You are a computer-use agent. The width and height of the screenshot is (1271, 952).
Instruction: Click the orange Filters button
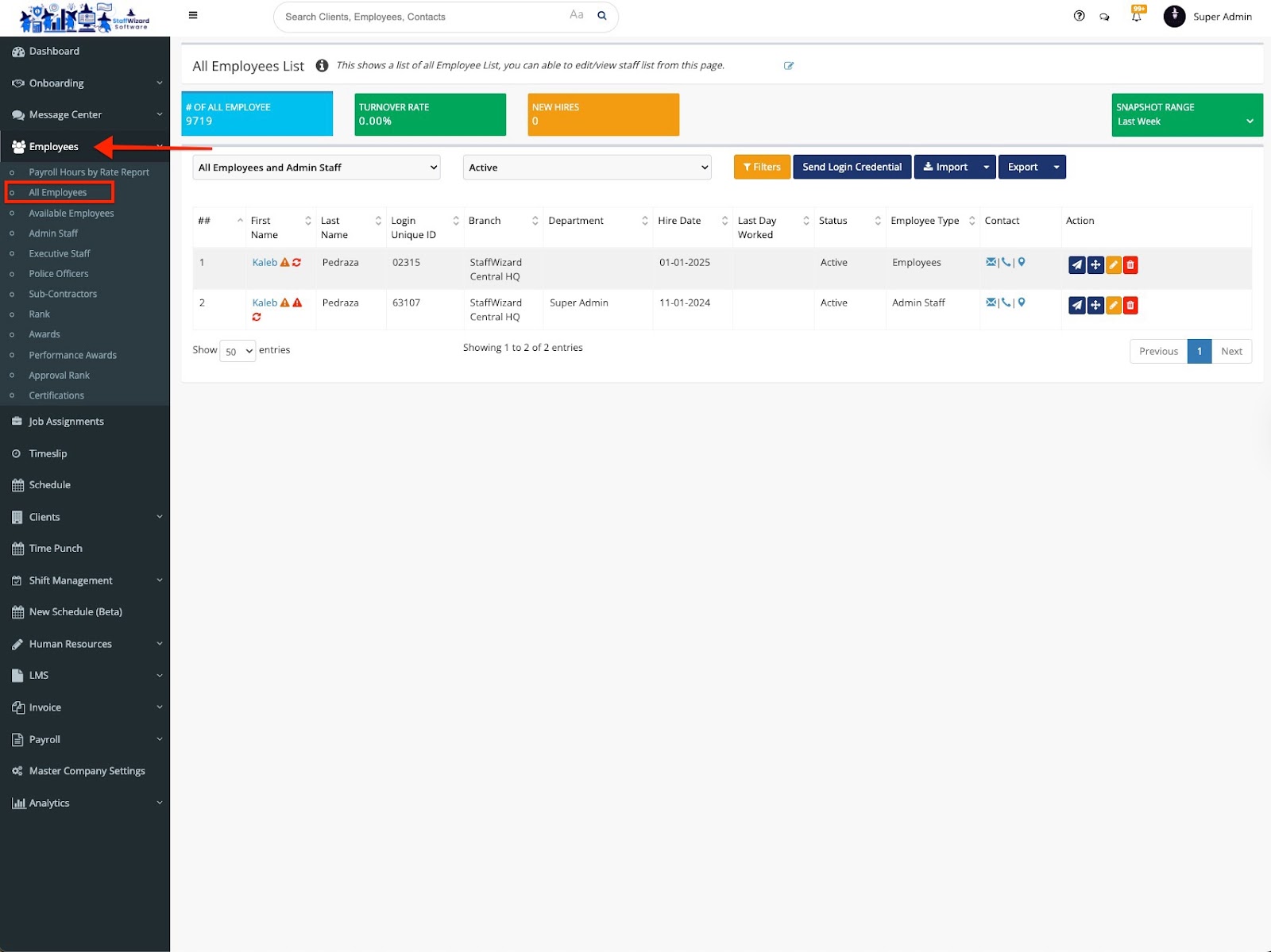pos(761,168)
